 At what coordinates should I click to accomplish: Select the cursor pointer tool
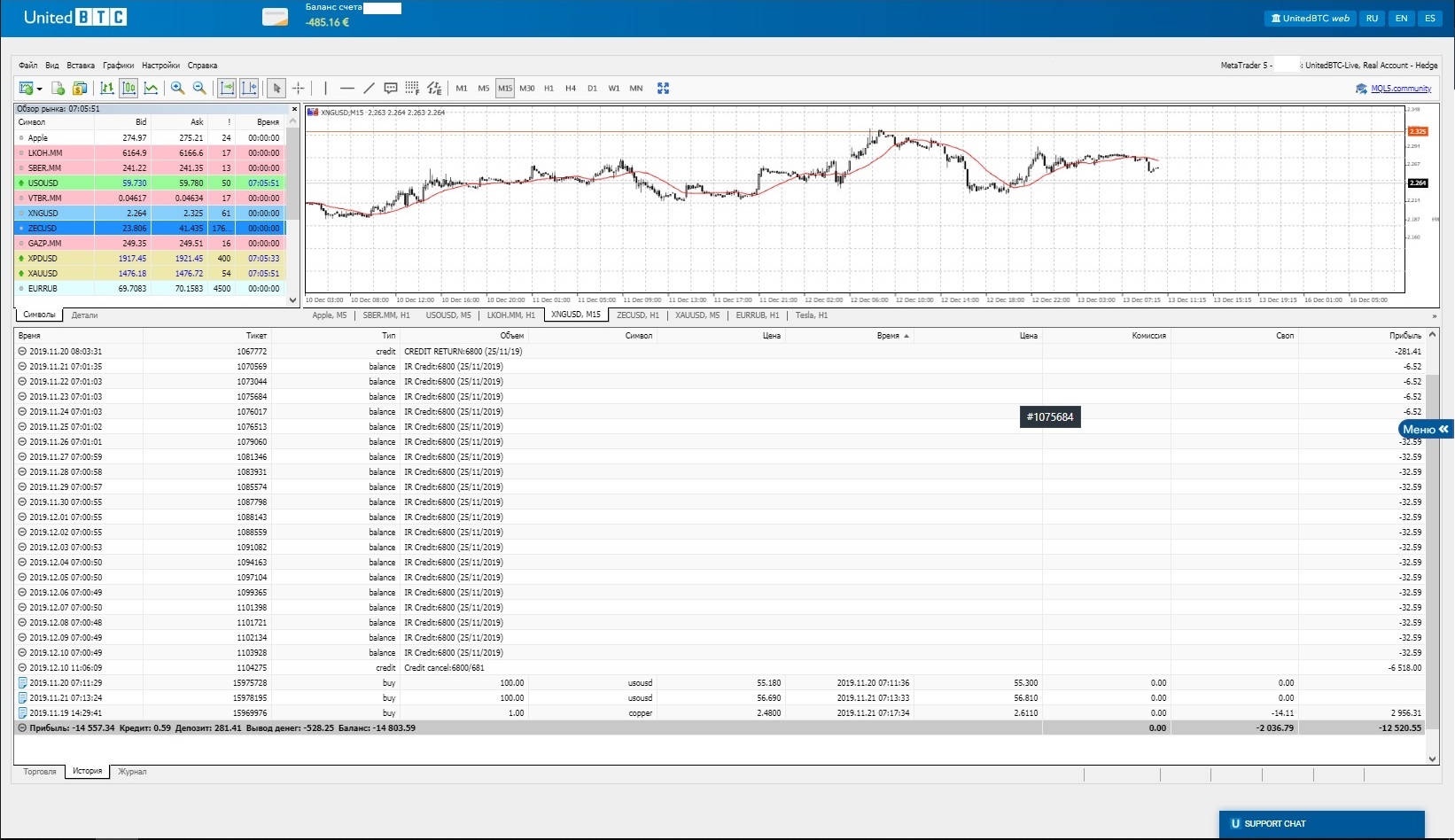[x=276, y=88]
